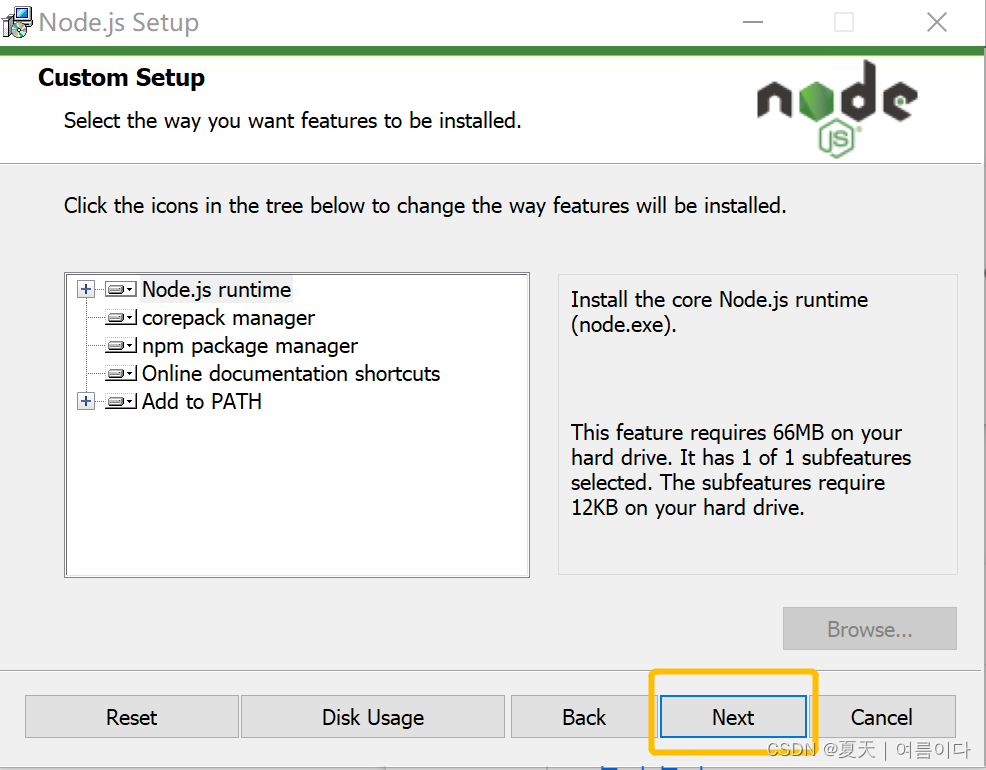Close the Node.js Setup window

937,23
